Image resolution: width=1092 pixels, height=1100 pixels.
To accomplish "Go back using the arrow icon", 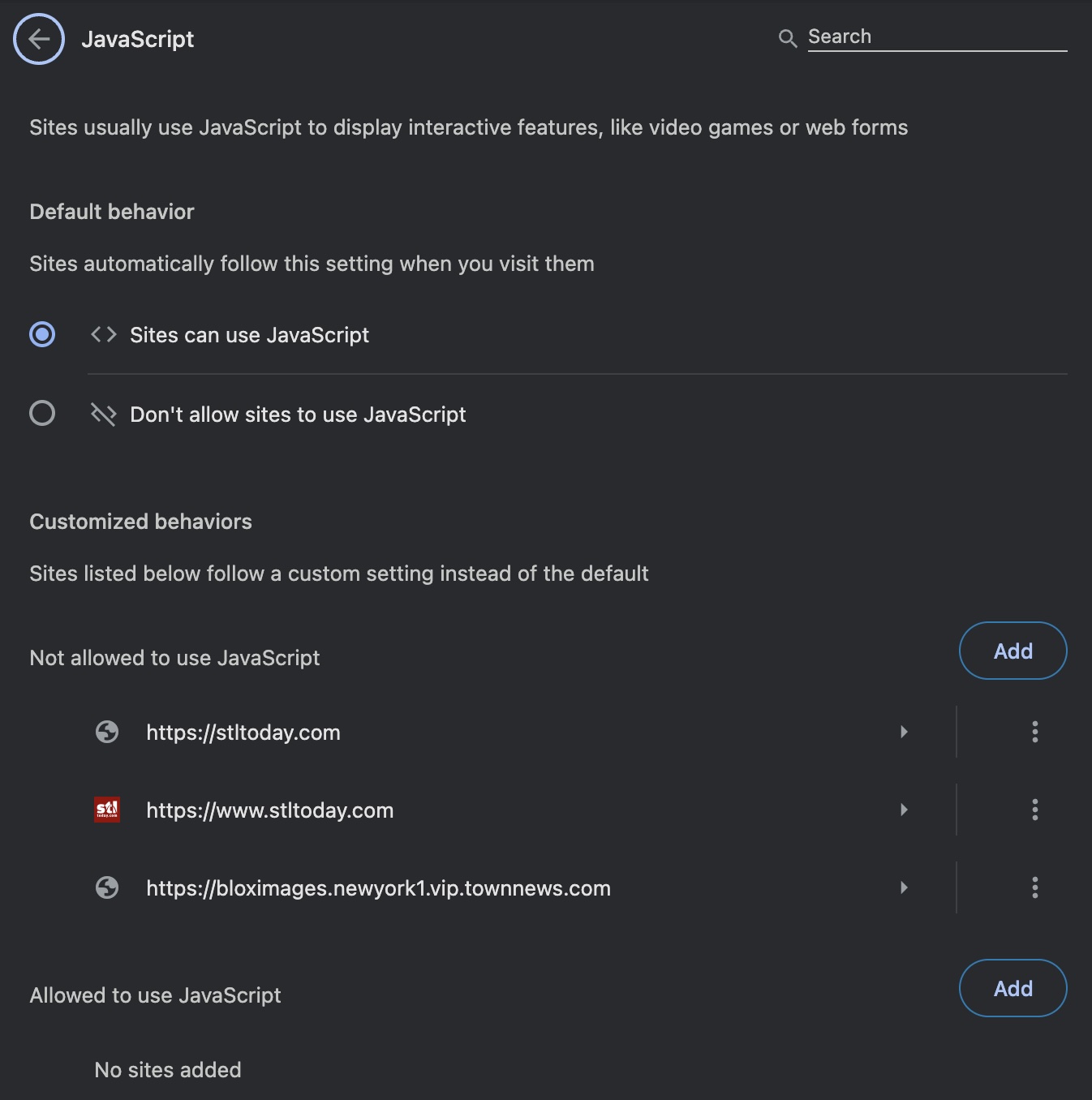I will (39, 39).
